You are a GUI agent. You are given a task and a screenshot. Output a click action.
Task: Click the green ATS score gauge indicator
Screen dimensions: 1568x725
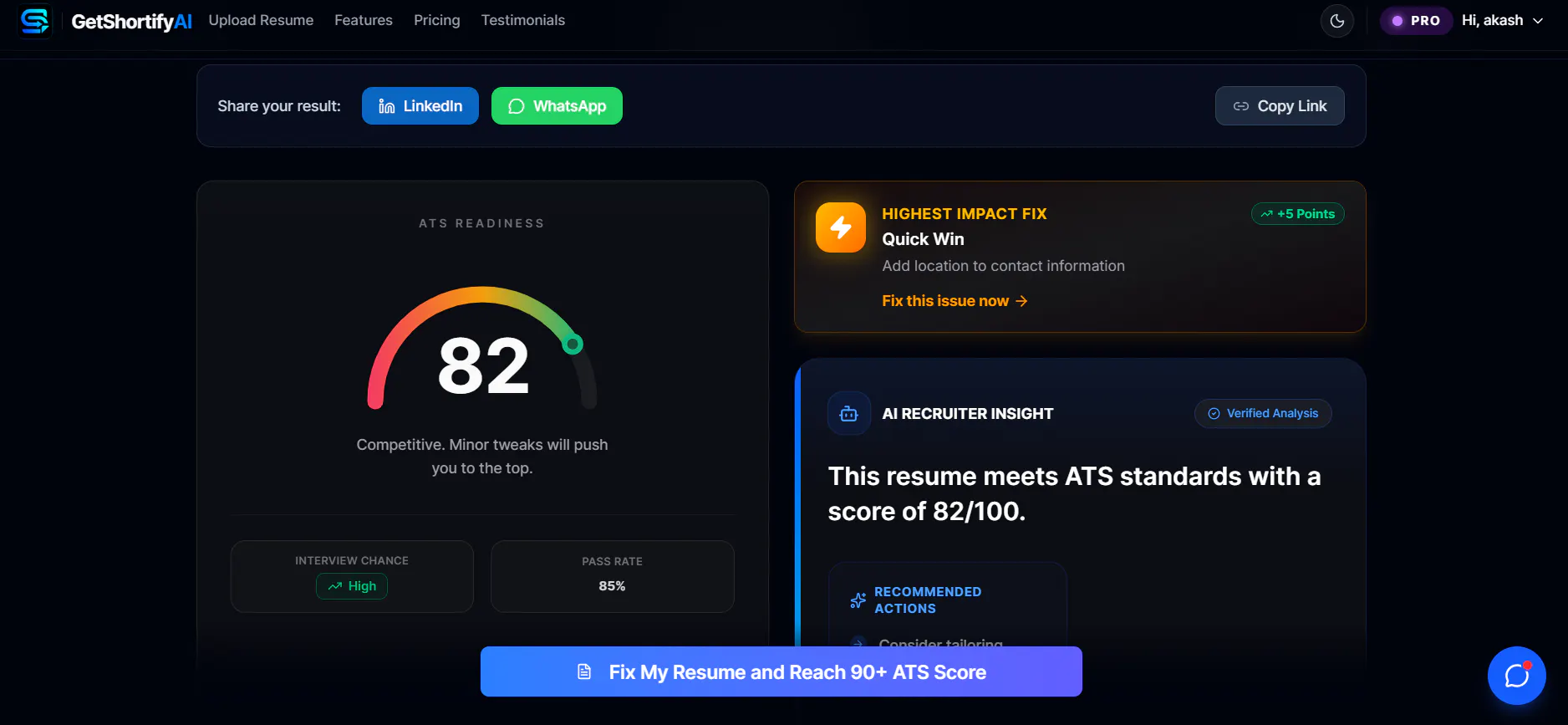[x=573, y=344]
